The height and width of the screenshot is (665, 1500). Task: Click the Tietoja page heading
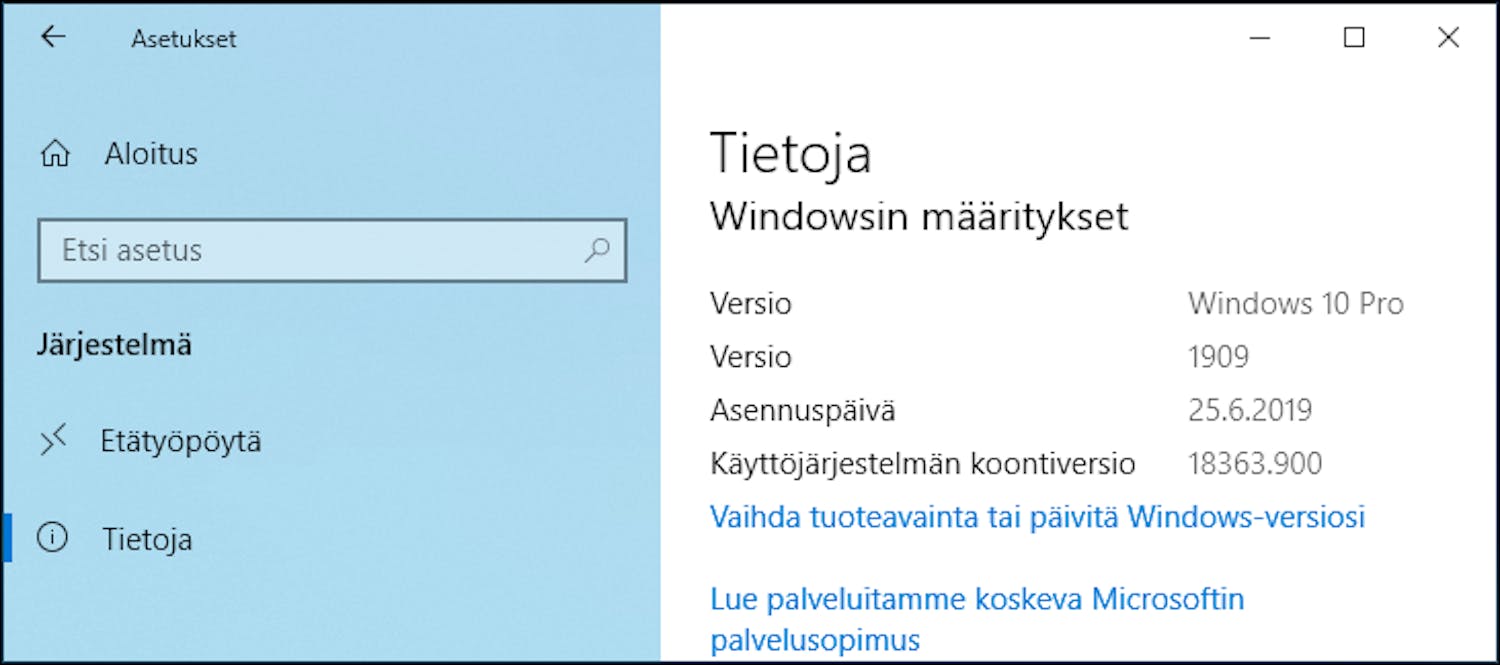click(x=791, y=152)
